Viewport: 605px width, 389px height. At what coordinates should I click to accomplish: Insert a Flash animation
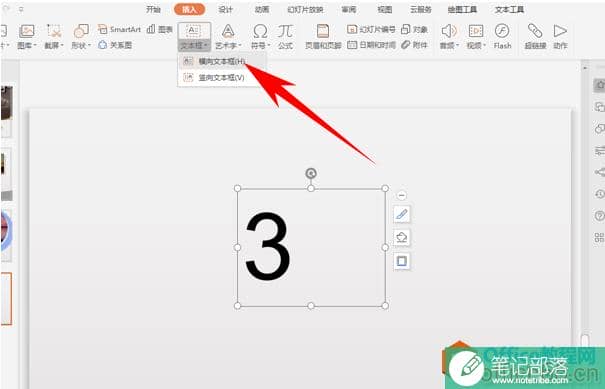tap(502, 36)
